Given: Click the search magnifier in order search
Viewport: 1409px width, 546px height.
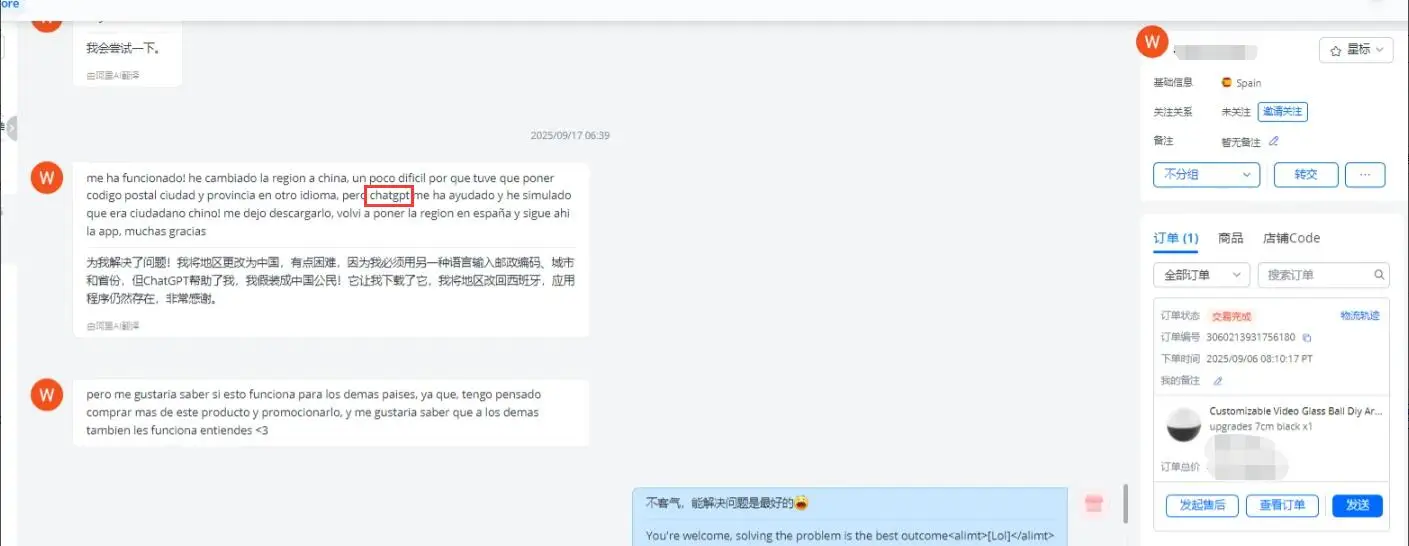Looking at the screenshot, I should pyautogui.click(x=1380, y=275).
